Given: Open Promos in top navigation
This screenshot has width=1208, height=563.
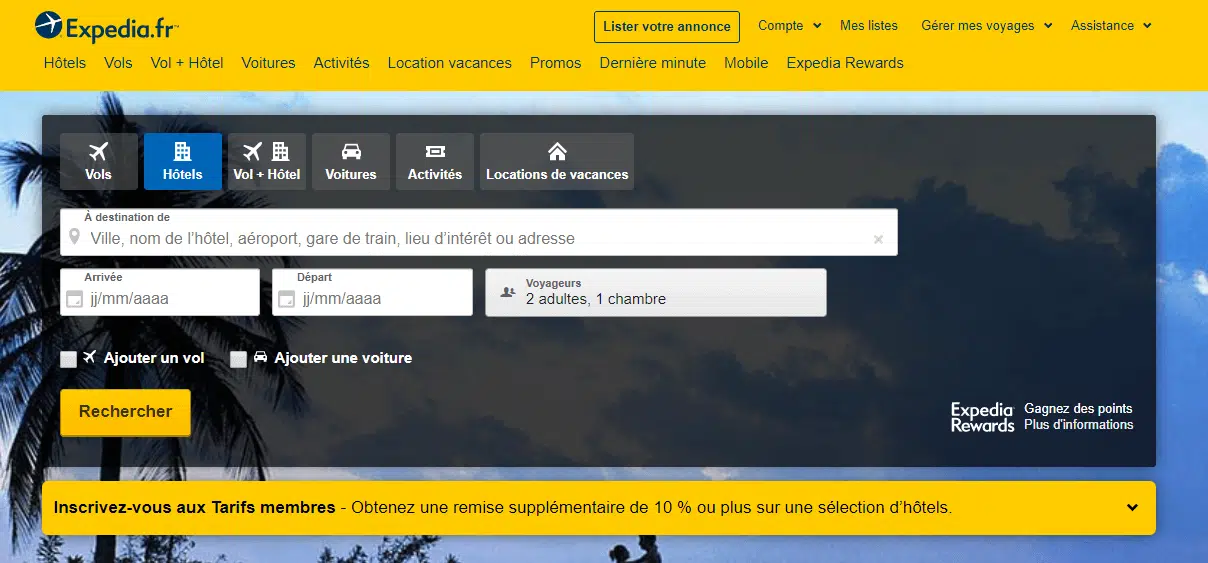Looking at the screenshot, I should coord(556,63).
